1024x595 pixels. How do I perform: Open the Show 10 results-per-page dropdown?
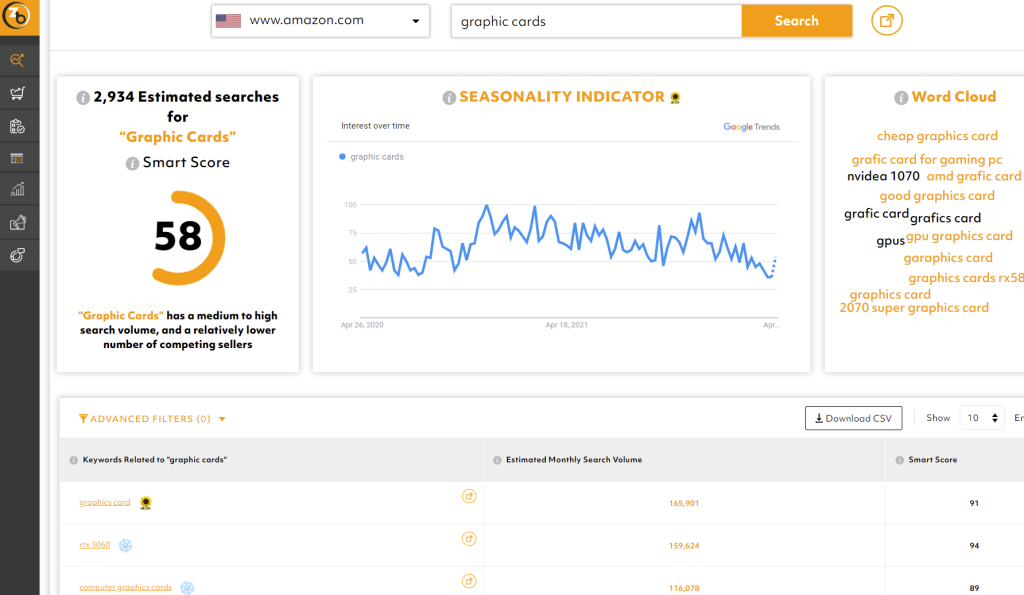pos(981,418)
